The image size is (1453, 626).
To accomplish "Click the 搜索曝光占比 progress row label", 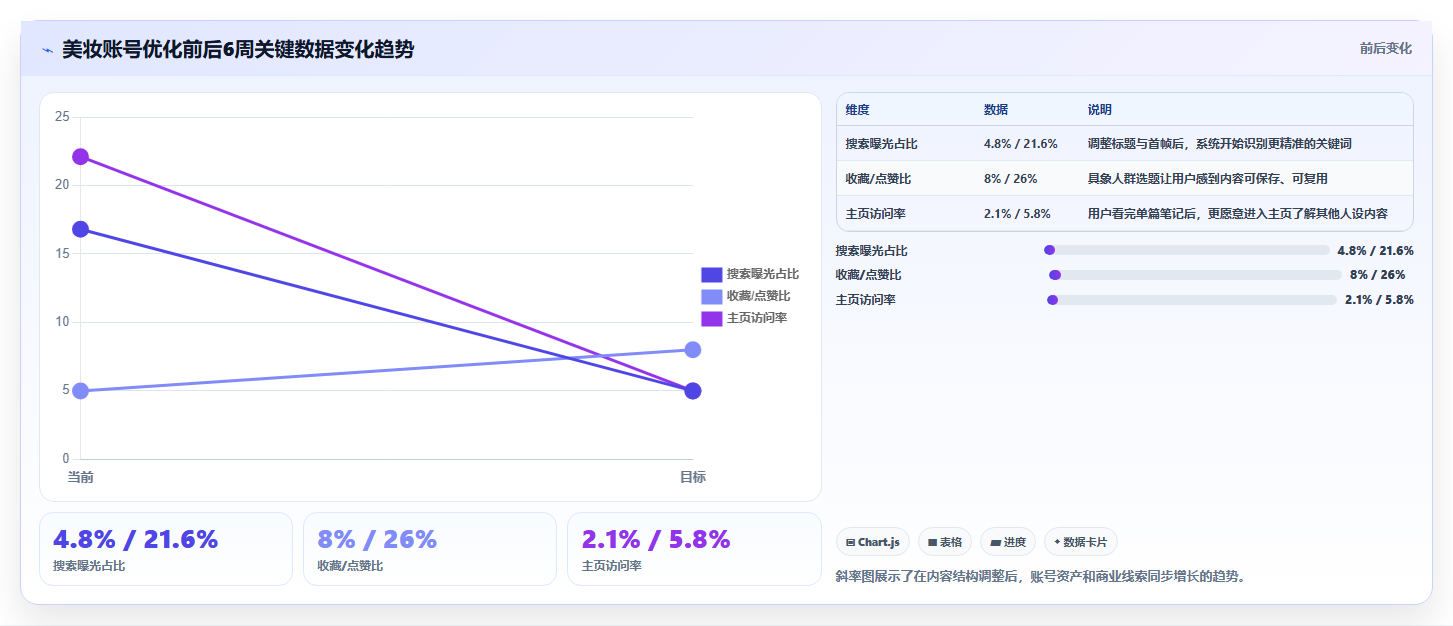I will click(x=872, y=251).
